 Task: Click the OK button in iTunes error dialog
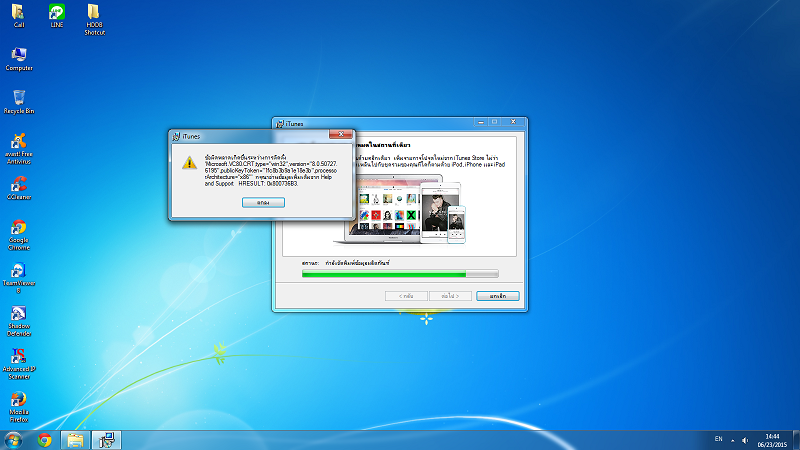tap(263, 203)
